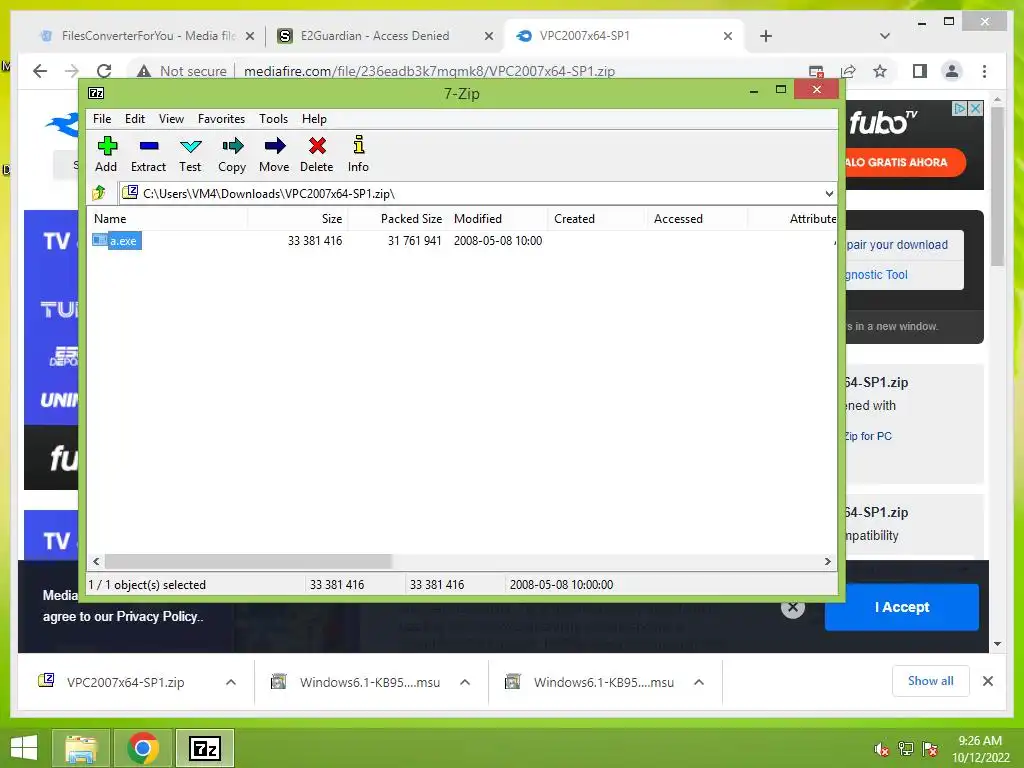Open the Help menu in 7-Zip
Image resolution: width=1024 pixels, height=768 pixels.
(x=314, y=119)
